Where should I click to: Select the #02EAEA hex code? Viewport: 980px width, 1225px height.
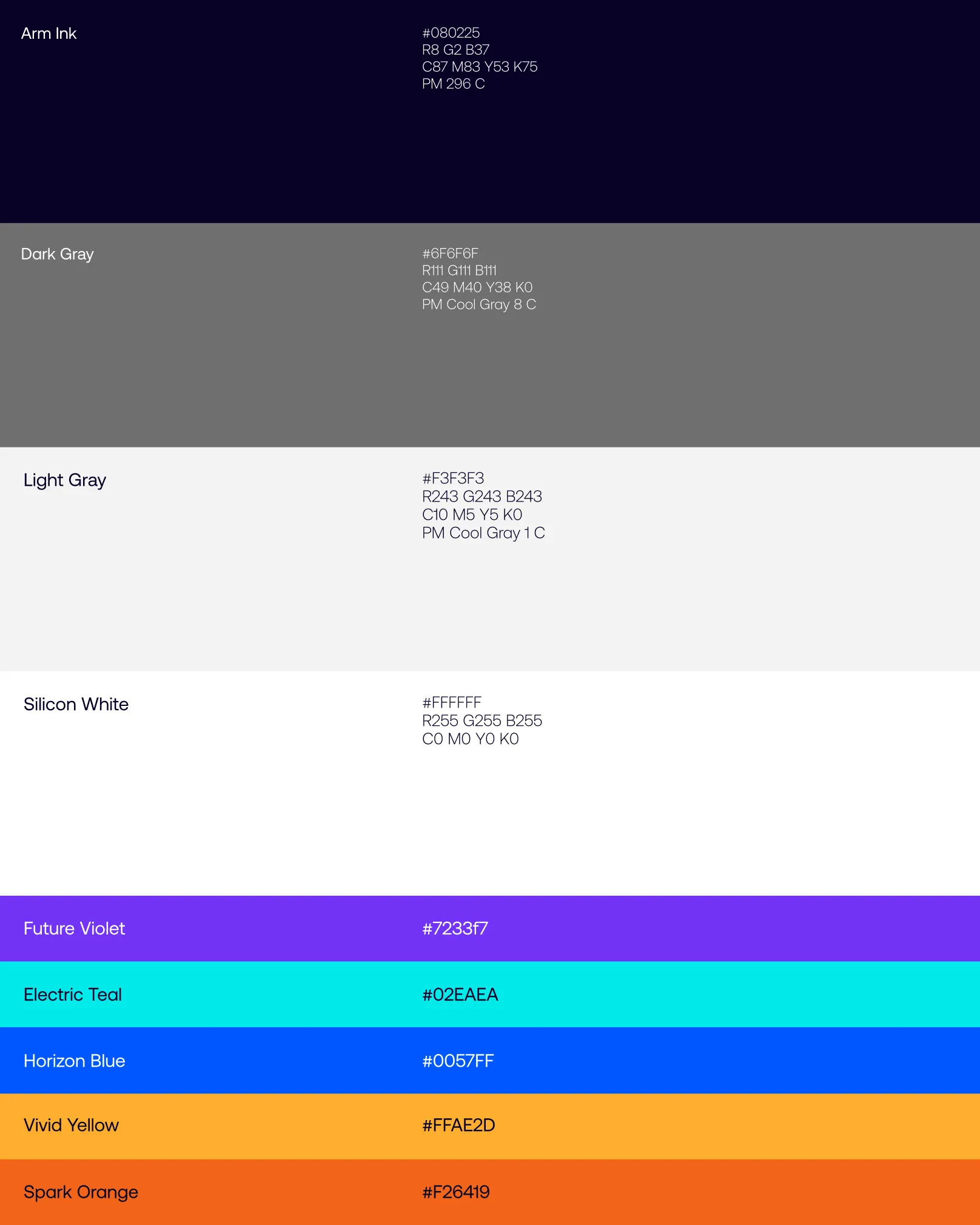pyautogui.click(x=460, y=995)
